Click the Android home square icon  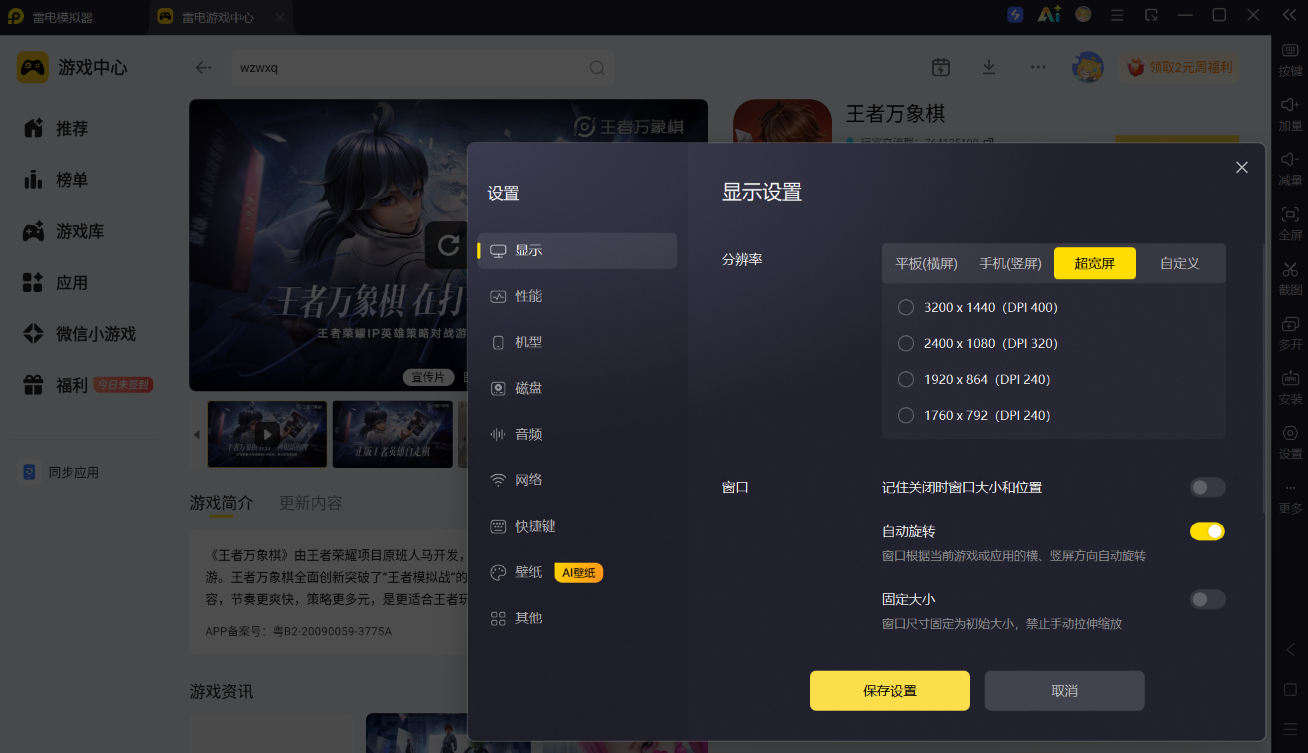1290,690
